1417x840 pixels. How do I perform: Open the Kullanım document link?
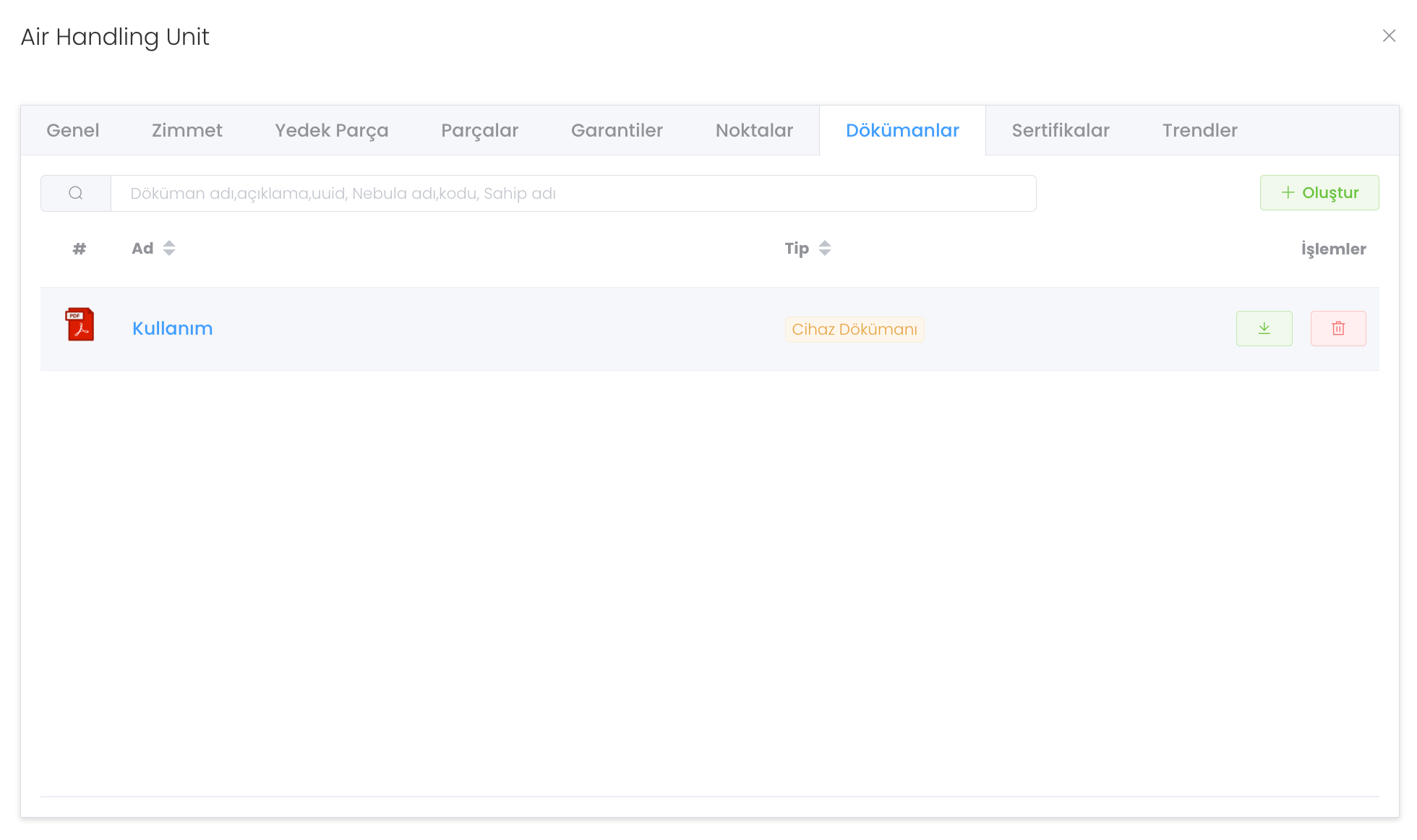coord(173,329)
